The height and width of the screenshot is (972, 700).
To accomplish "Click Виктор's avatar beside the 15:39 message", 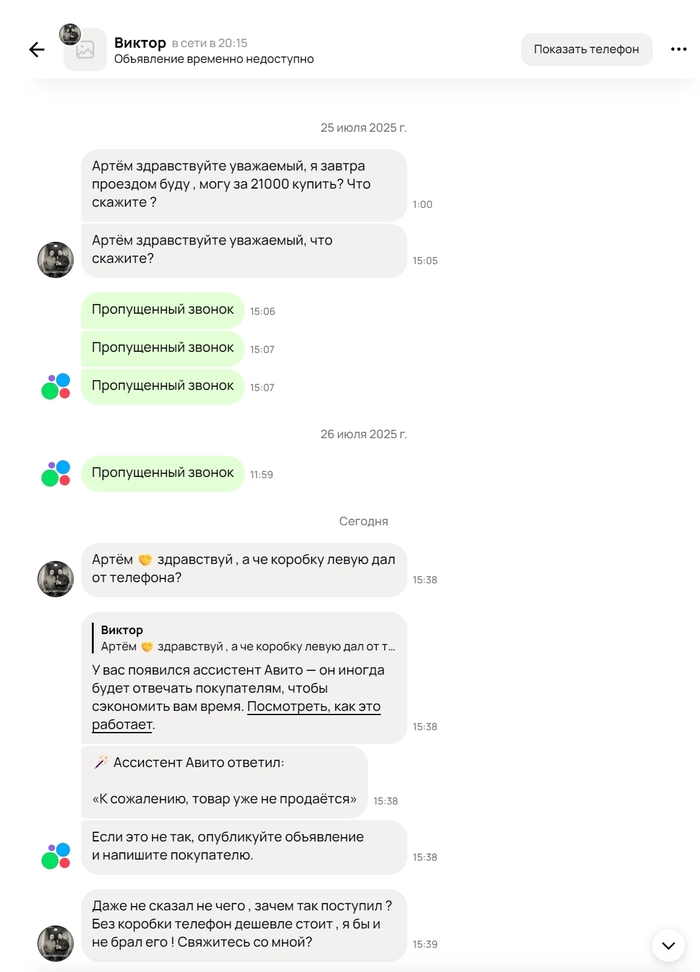I will 56,943.
